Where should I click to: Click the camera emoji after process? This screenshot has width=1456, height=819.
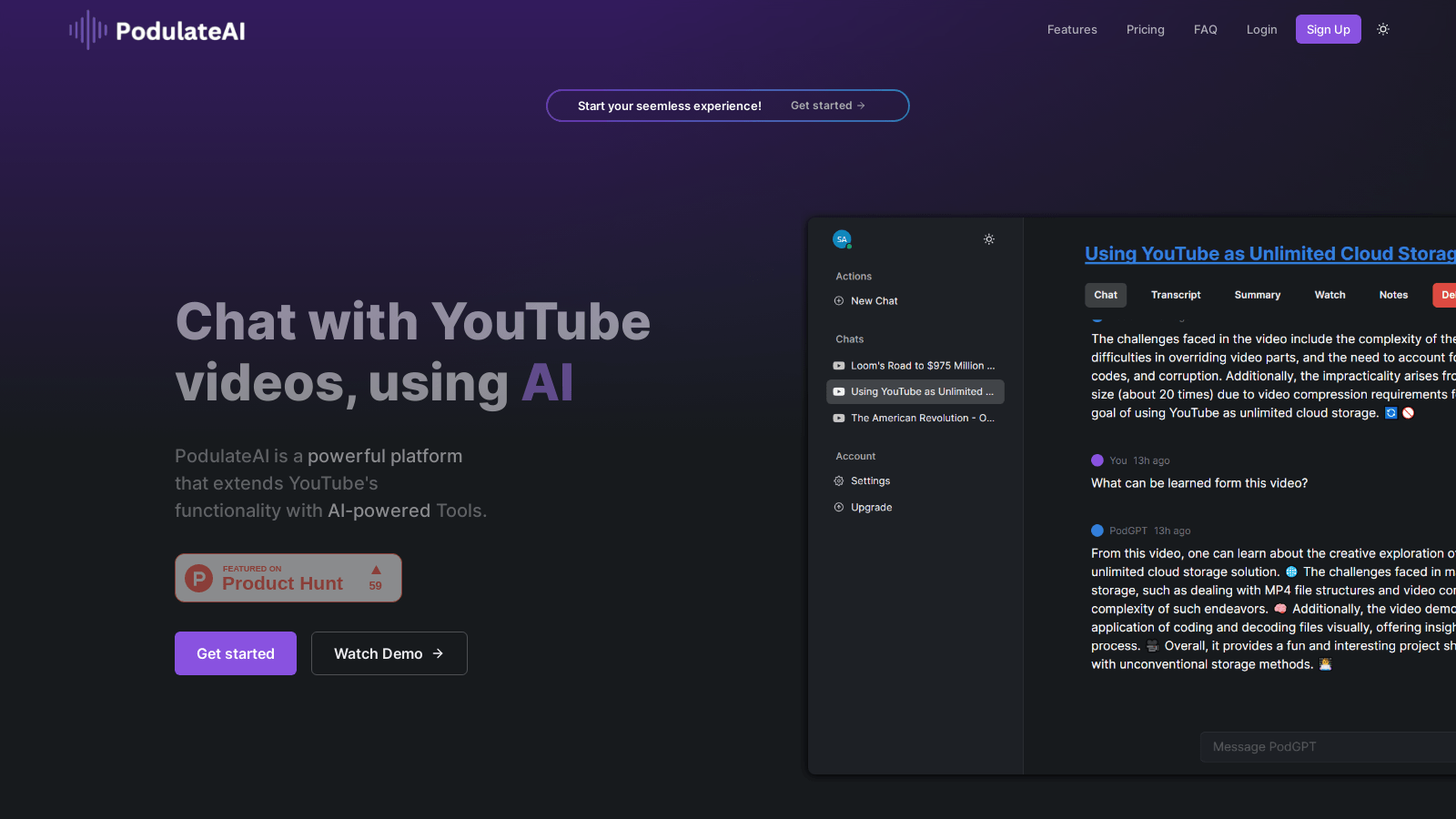click(x=1152, y=646)
